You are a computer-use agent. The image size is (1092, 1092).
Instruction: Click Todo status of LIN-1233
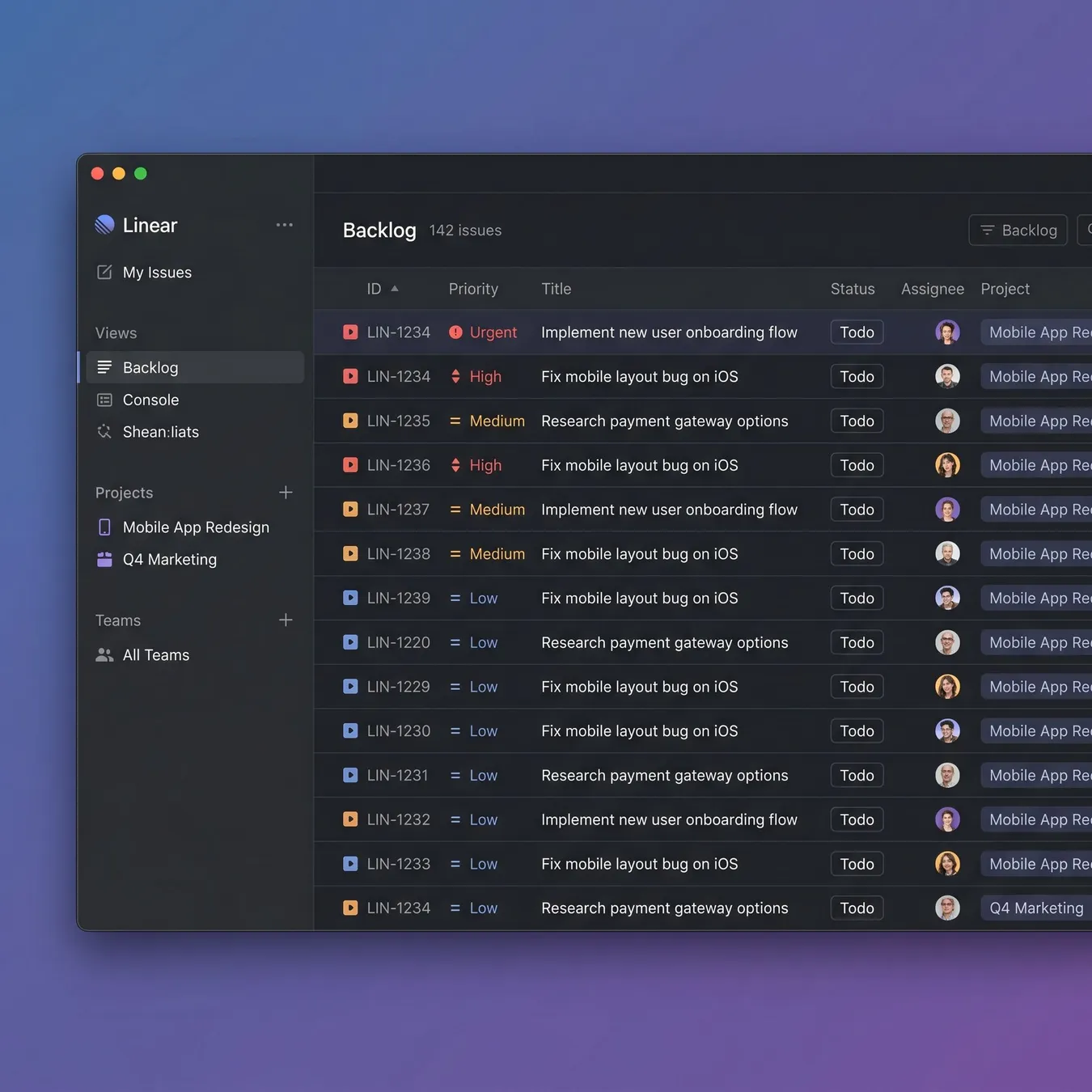pyautogui.click(x=857, y=864)
